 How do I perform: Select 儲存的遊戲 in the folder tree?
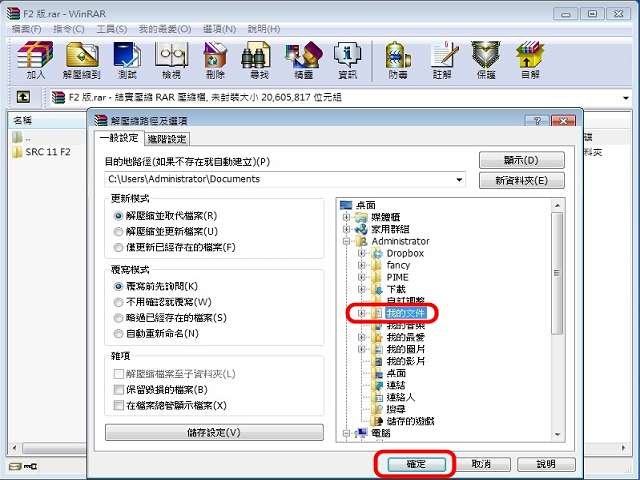410,421
